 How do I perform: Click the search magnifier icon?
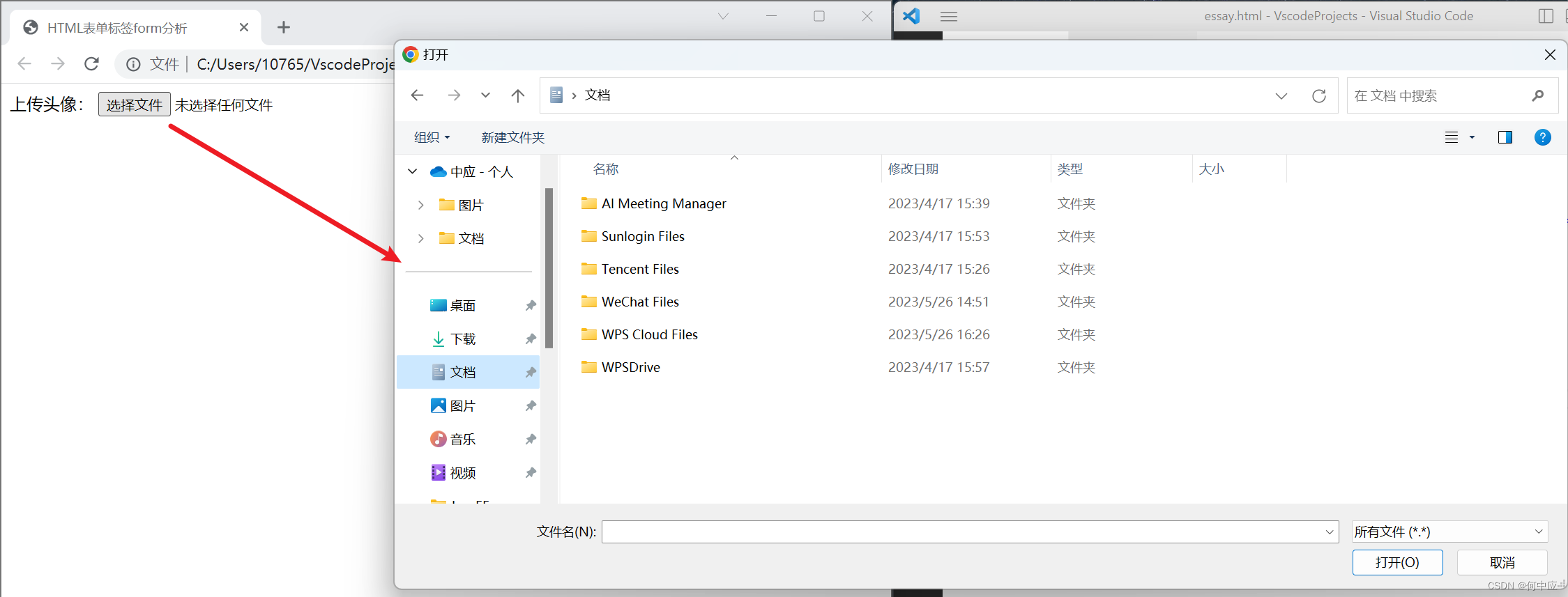pos(1537,96)
